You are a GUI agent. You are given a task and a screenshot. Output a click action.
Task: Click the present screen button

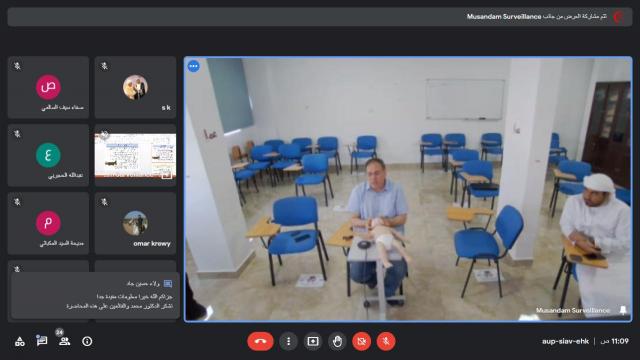click(x=313, y=341)
